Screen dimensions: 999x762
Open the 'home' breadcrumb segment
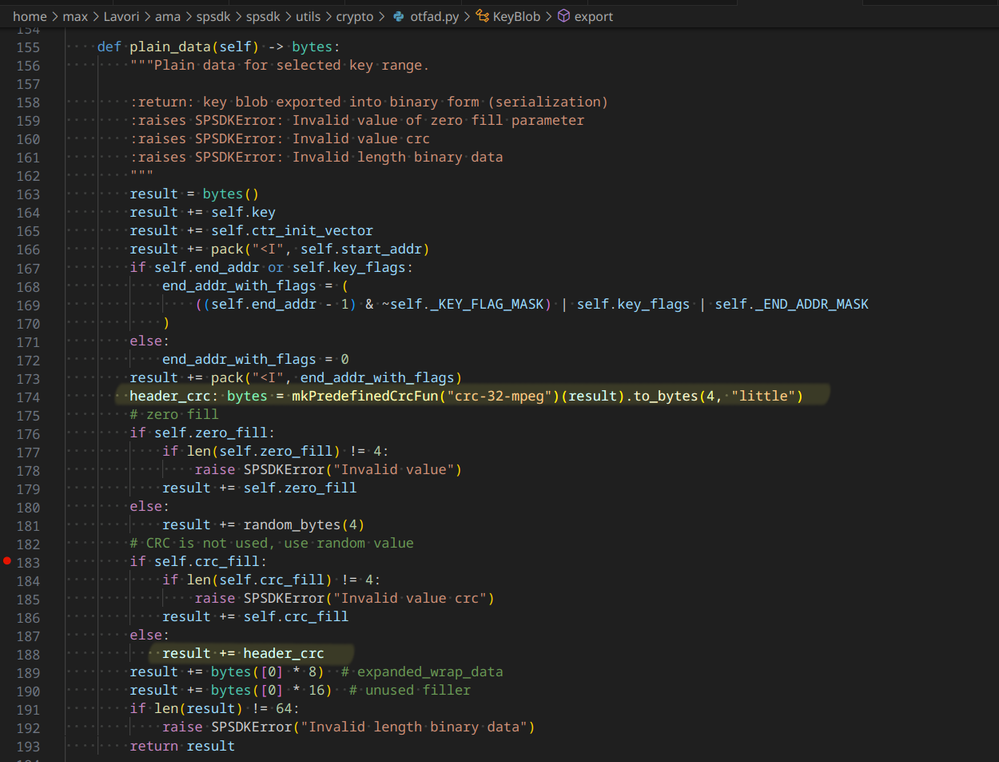(x=30, y=17)
